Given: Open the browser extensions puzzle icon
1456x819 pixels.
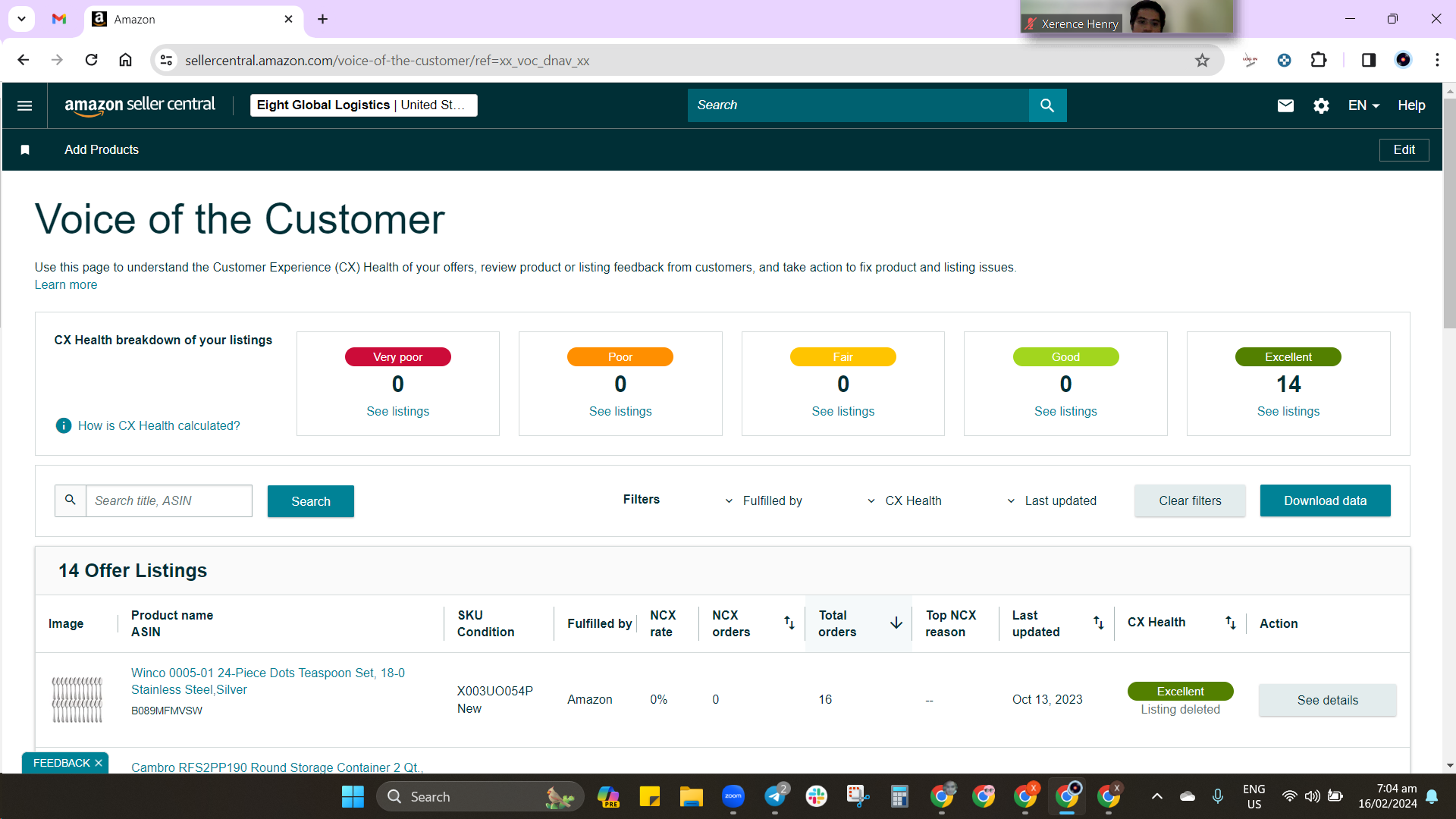Looking at the screenshot, I should tap(1319, 60).
